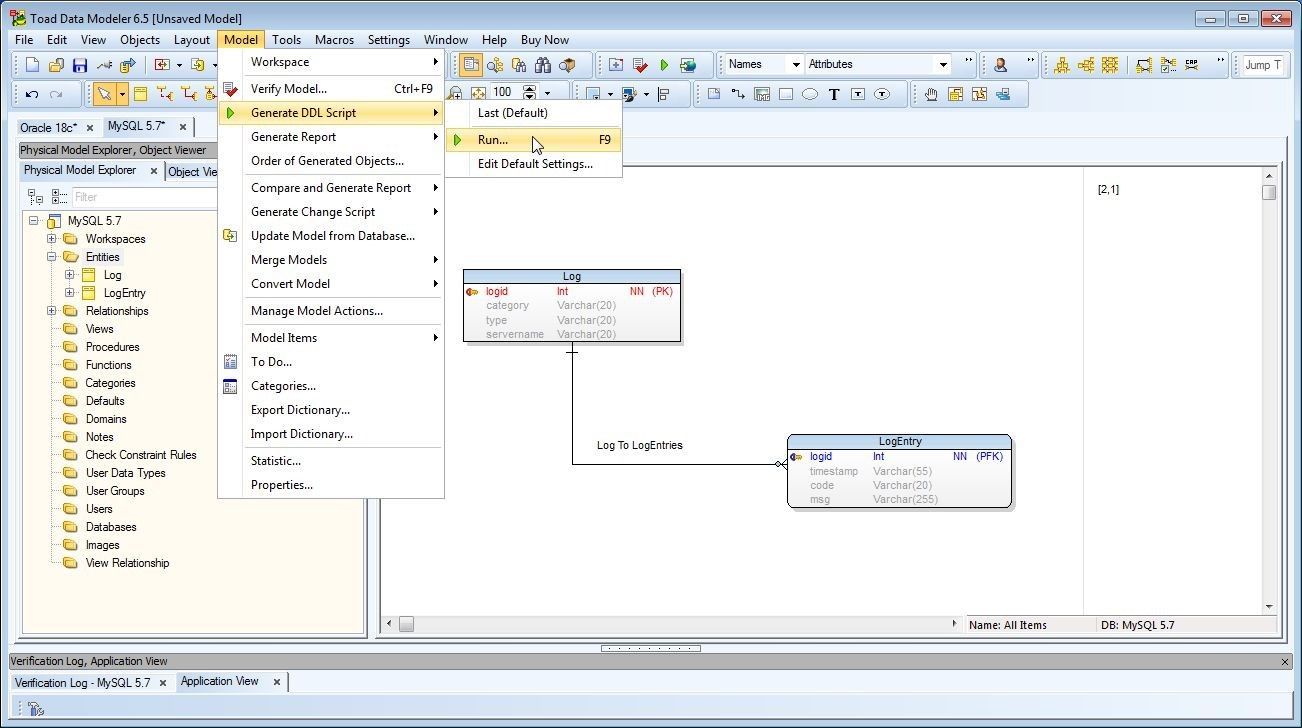
Task: Open the Workspace submenu
Action: pyautogui.click(x=331, y=62)
